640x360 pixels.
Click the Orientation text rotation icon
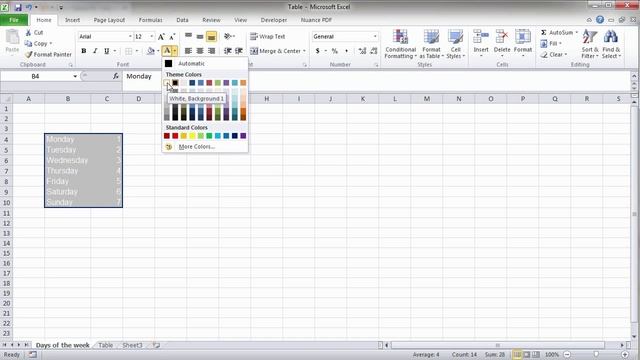pos(228,36)
